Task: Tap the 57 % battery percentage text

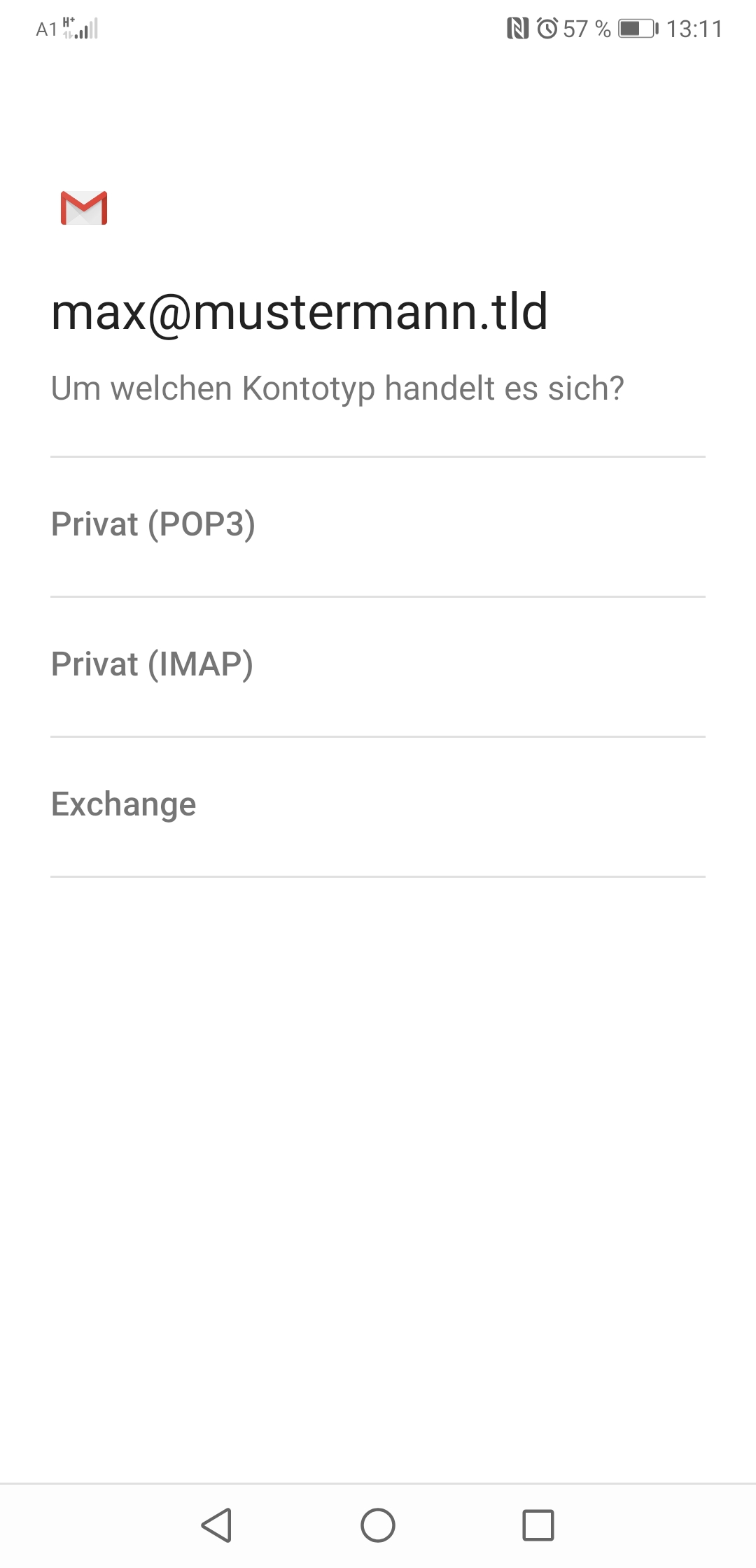Action: click(x=587, y=29)
